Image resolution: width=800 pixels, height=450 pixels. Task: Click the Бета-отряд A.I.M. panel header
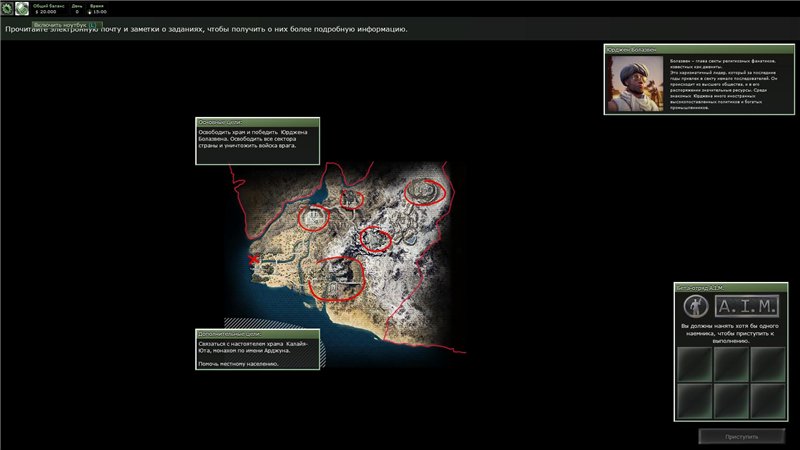(731, 288)
